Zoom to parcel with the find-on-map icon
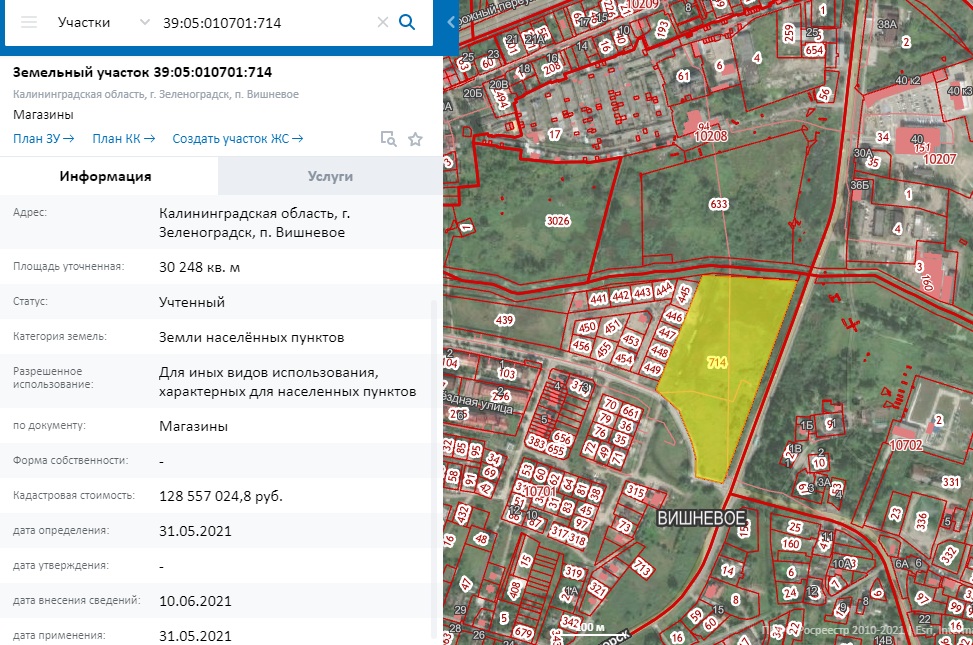Viewport: 973px width, 645px height. pyautogui.click(x=388, y=139)
